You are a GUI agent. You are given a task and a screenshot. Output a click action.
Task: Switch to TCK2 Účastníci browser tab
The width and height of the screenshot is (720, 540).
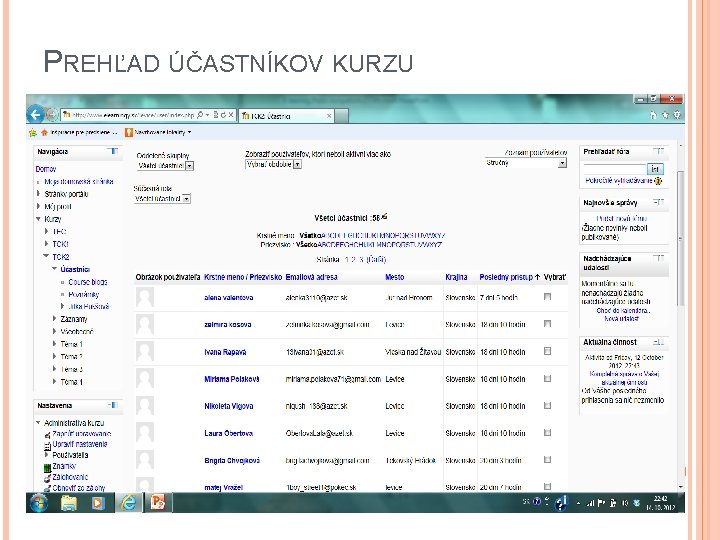[287, 116]
